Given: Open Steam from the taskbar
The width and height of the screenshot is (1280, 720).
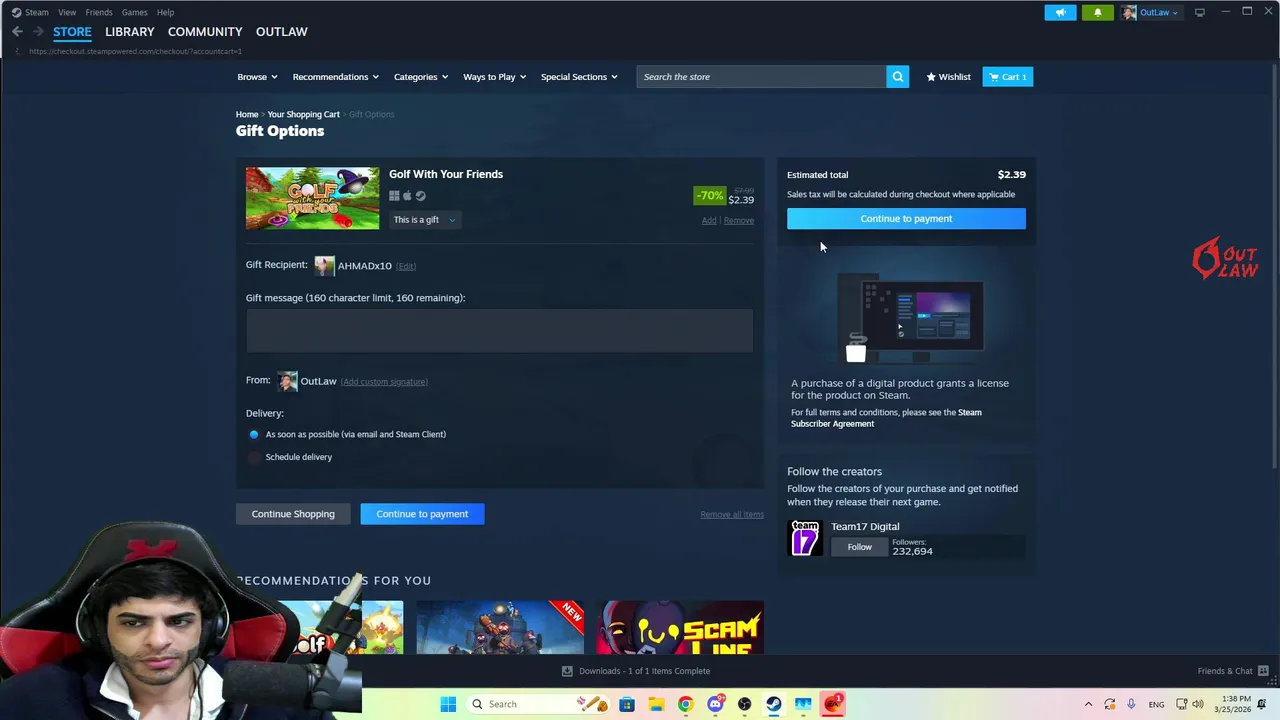Looking at the screenshot, I should coord(773,704).
